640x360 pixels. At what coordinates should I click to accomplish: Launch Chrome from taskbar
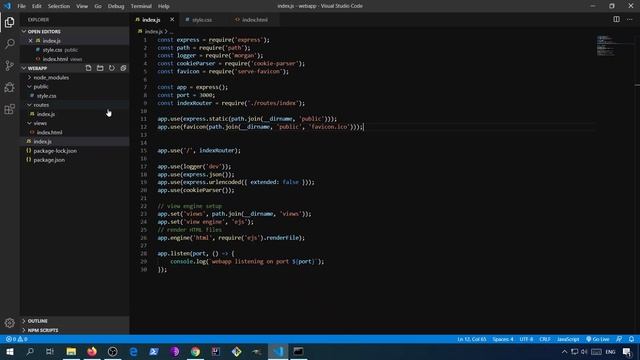tap(196, 351)
